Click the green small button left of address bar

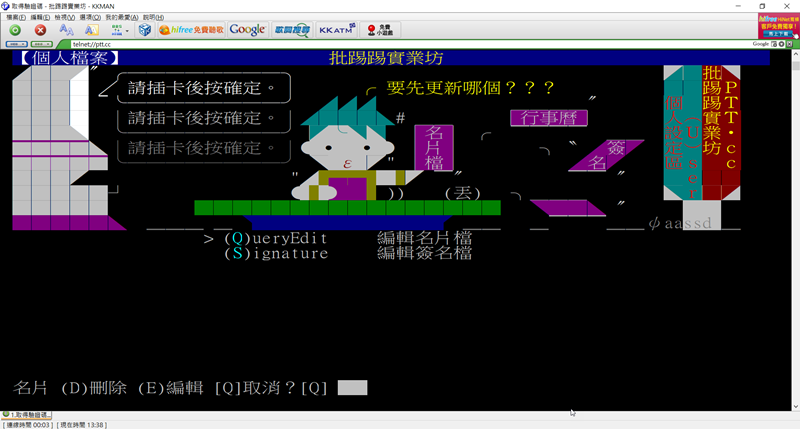pos(41,44)
